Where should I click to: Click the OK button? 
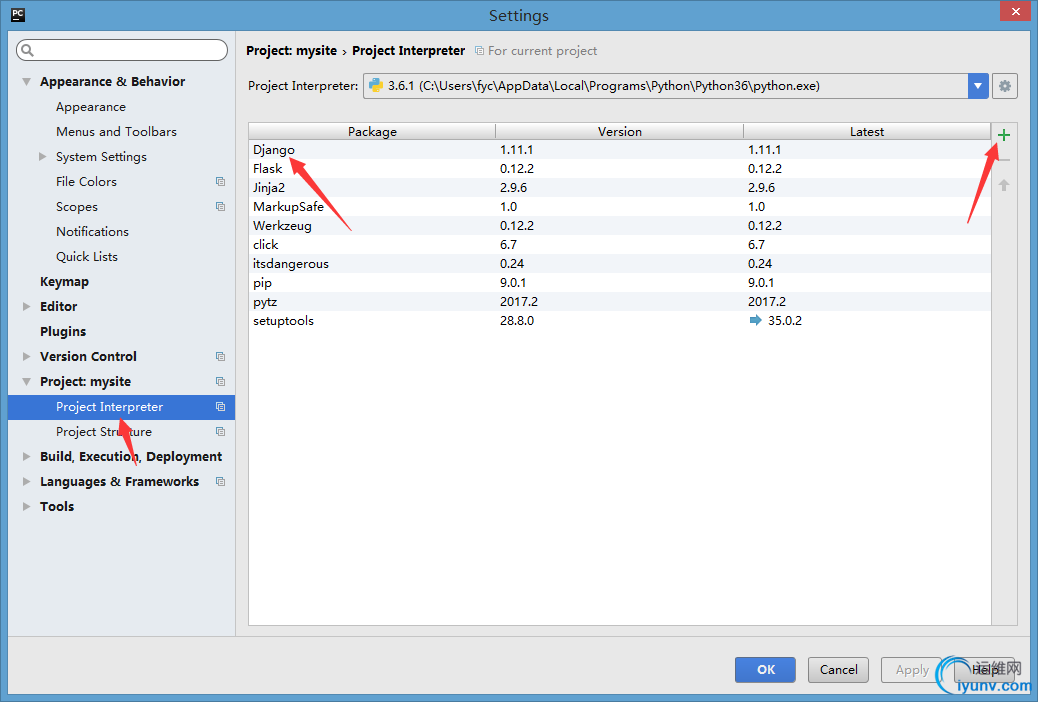(x=765, y=670)
